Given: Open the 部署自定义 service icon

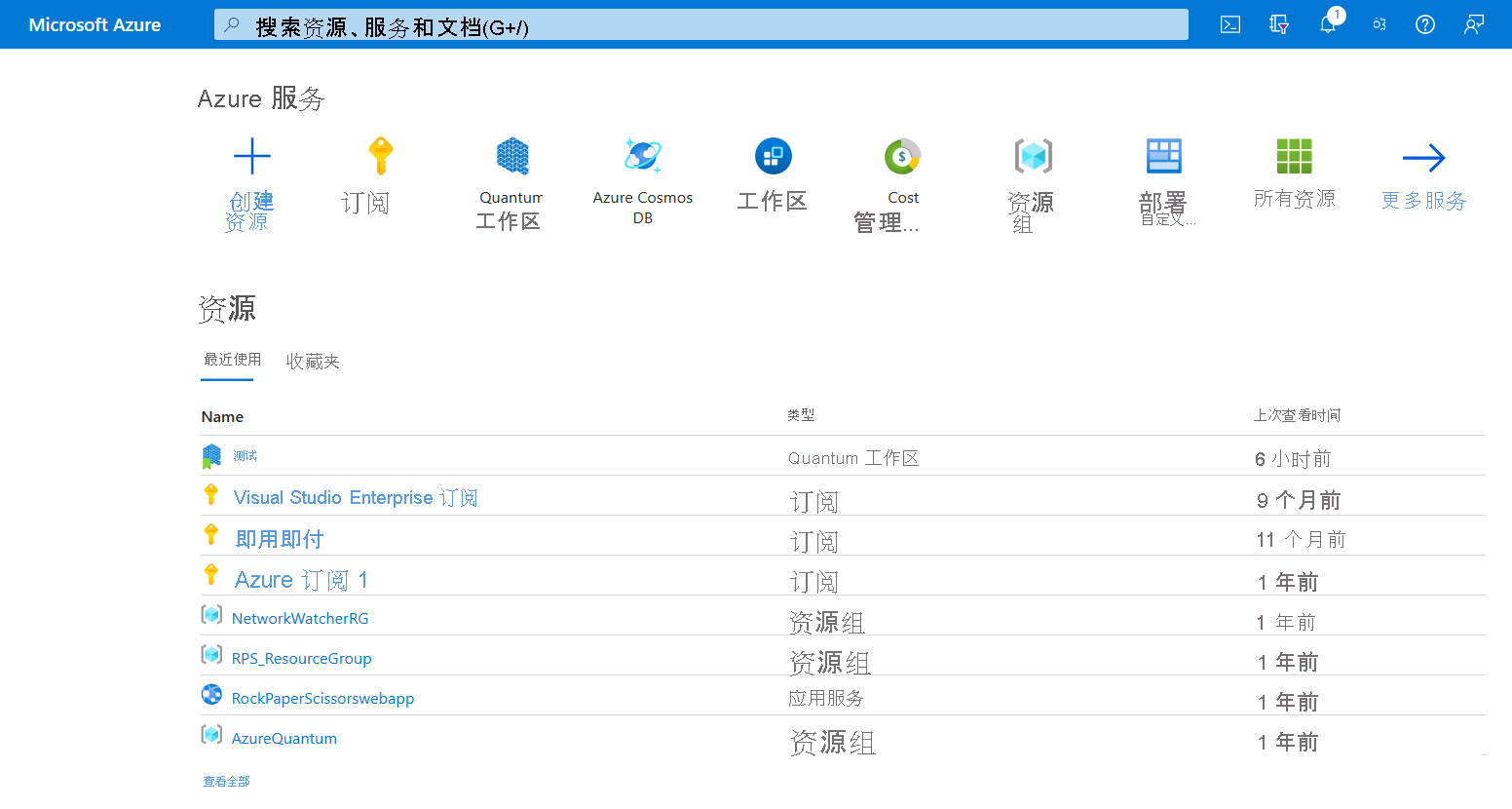Looking at the screenshot, I should (x=1164, y=156).
